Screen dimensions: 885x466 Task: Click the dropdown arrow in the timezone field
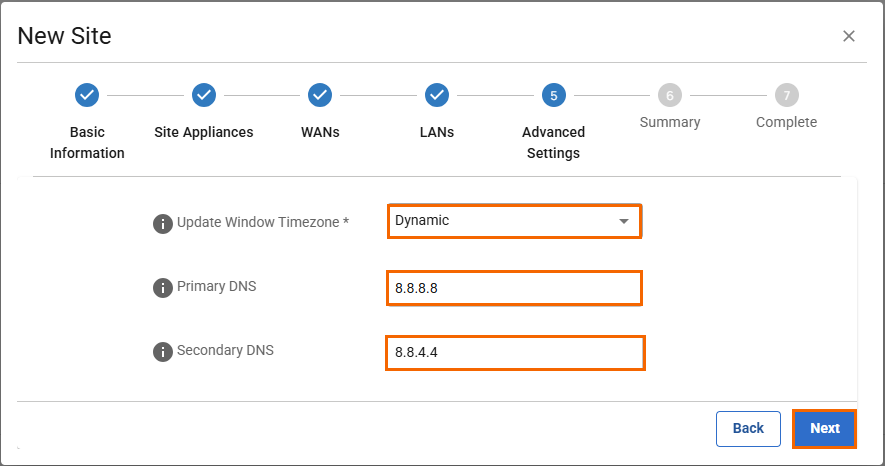coord(624,221)
